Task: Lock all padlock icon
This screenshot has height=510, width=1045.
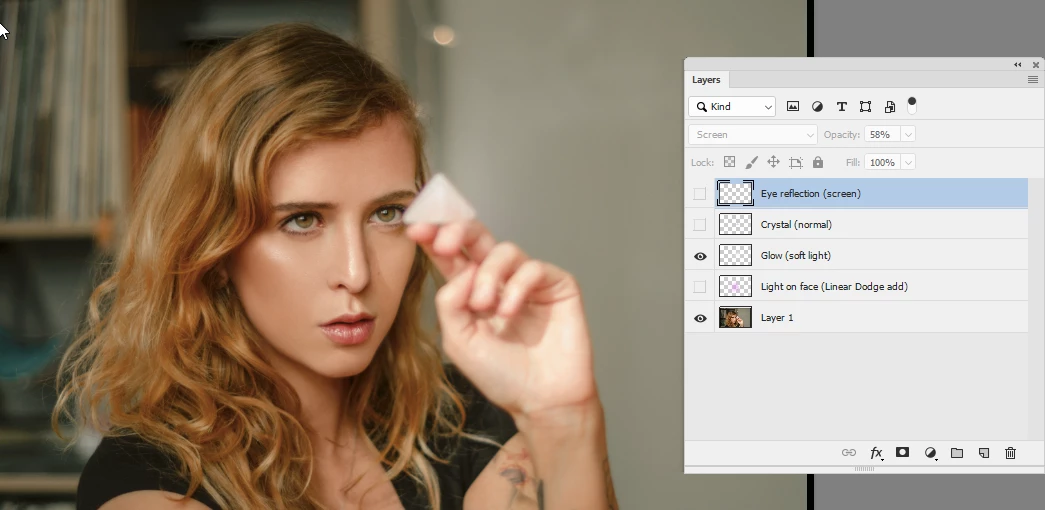Action: click(818, 162)
